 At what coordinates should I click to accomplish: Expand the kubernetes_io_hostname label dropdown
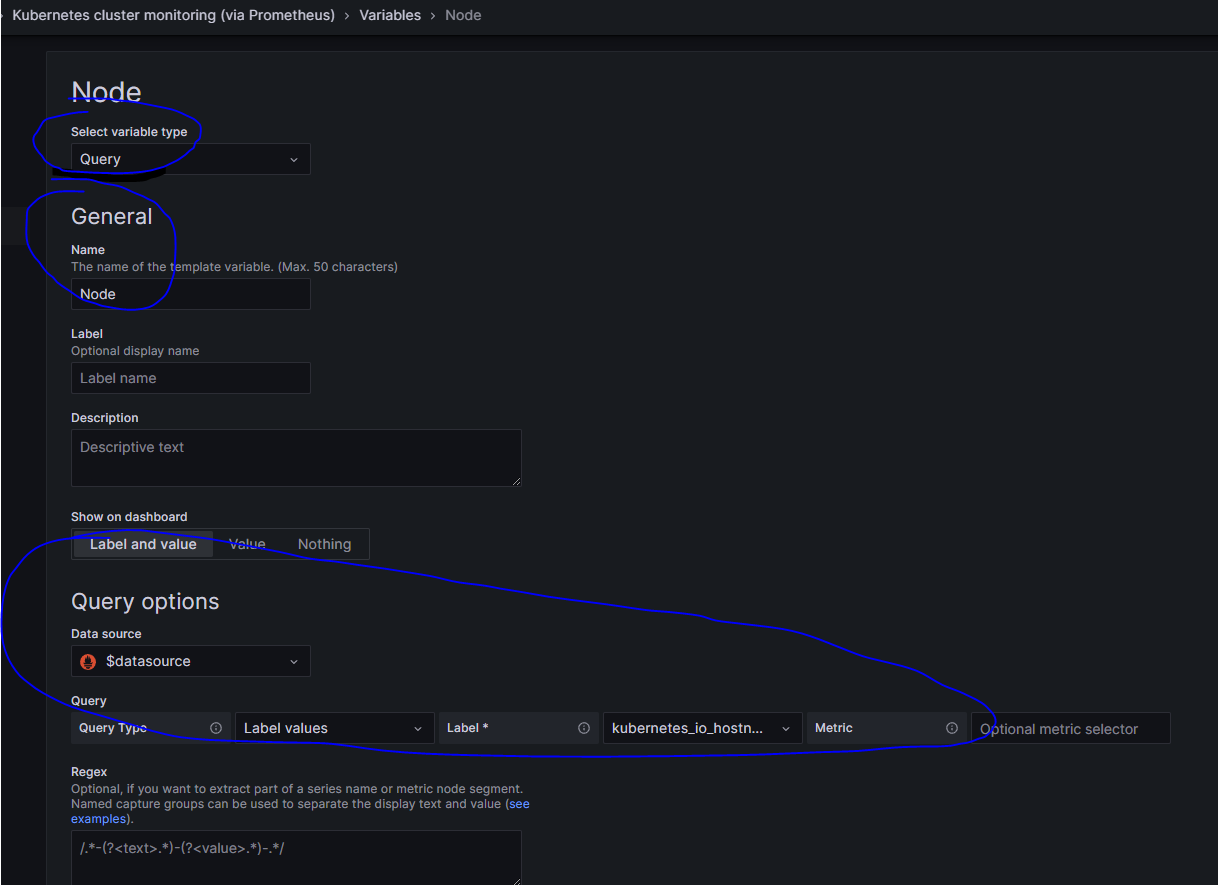tap(701, 728)
